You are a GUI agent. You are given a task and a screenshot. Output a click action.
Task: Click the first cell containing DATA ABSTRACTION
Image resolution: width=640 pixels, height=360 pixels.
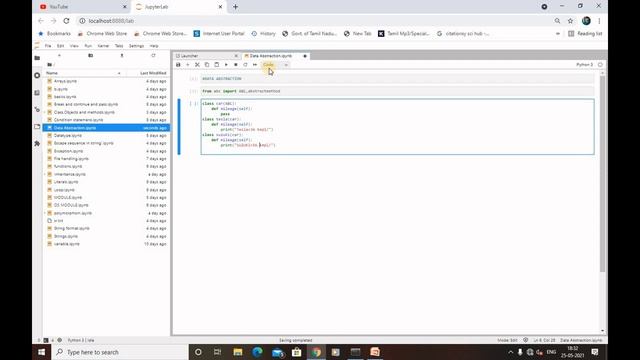[x=397, y=79]
